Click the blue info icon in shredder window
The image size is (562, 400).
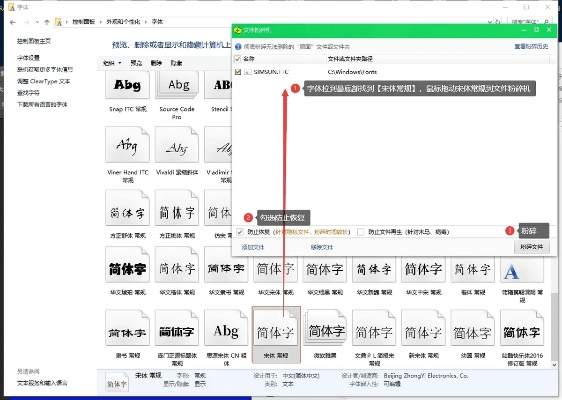coord(238,47)
